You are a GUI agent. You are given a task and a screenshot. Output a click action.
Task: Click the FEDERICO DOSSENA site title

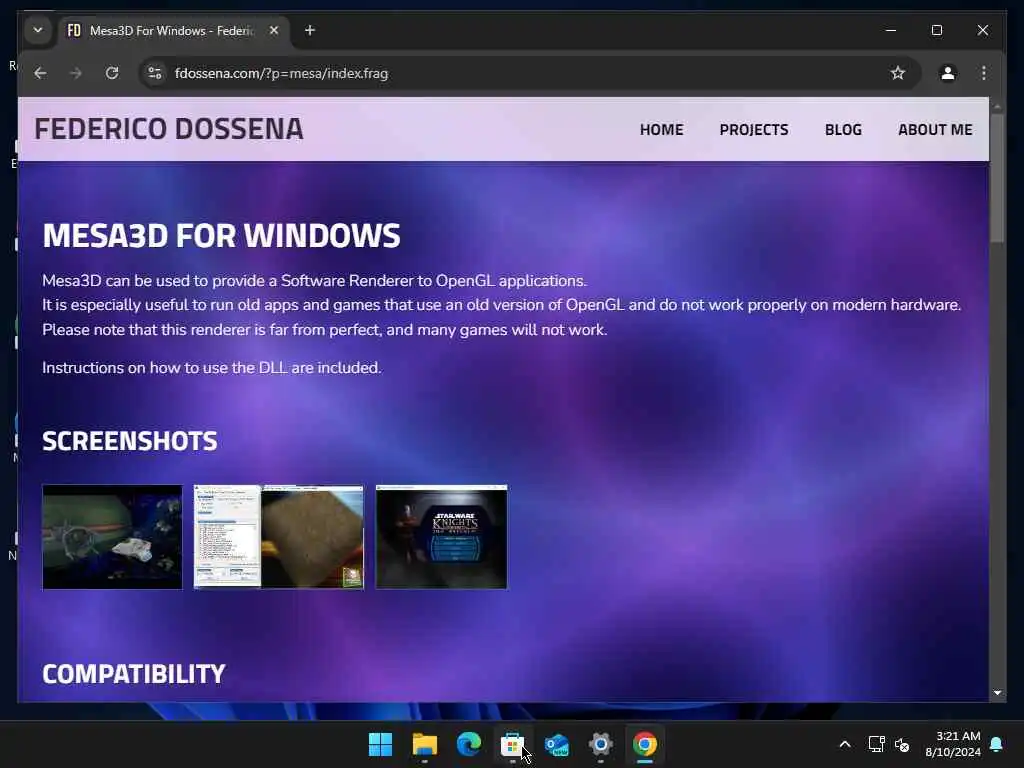point(169,129)
